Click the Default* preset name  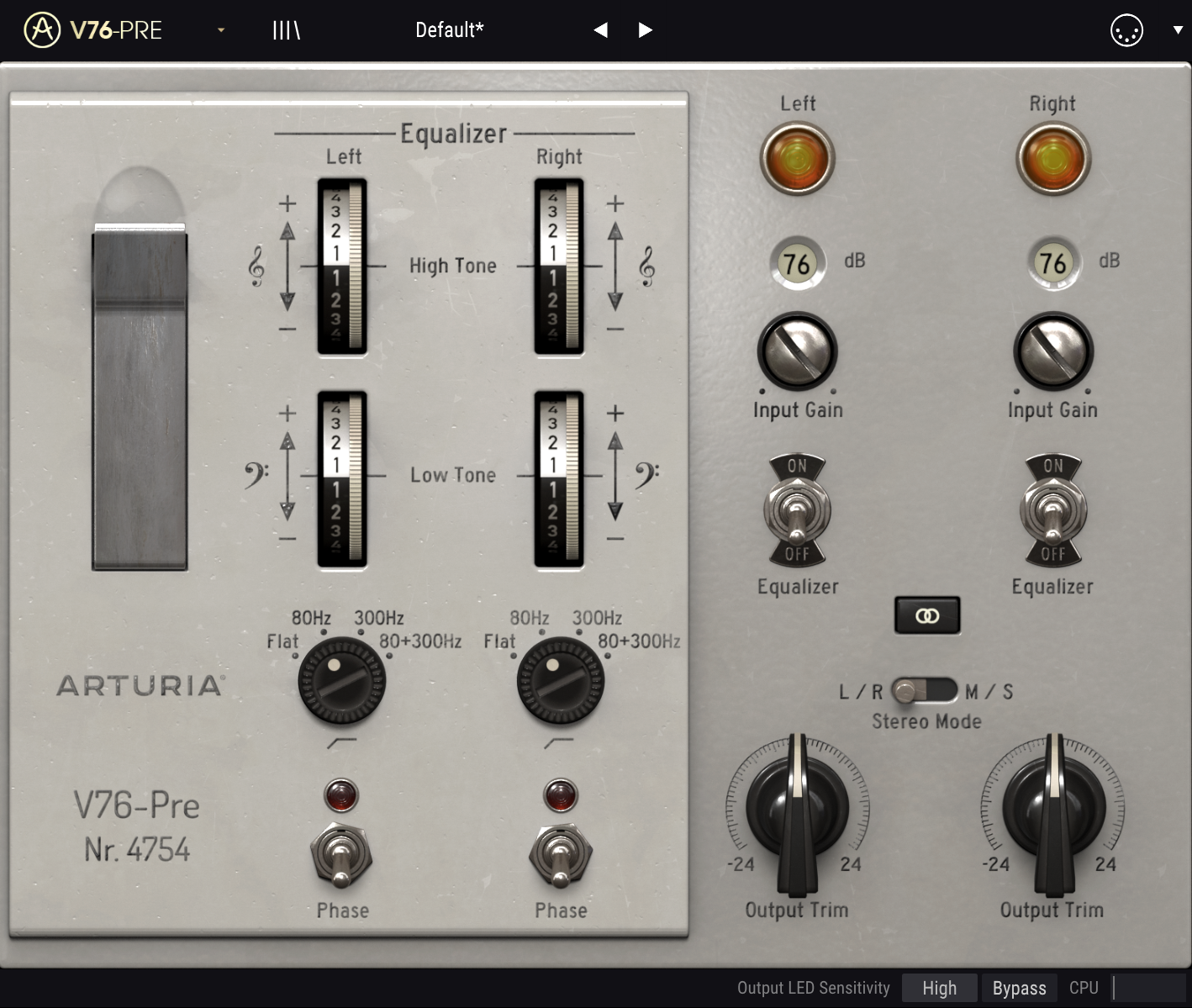[x=450, y=30]
